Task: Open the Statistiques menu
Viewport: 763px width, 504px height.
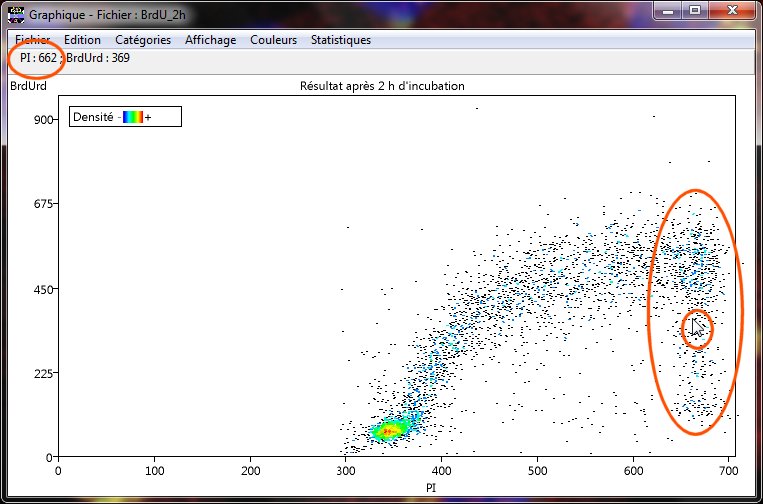Action: point(341,40)
